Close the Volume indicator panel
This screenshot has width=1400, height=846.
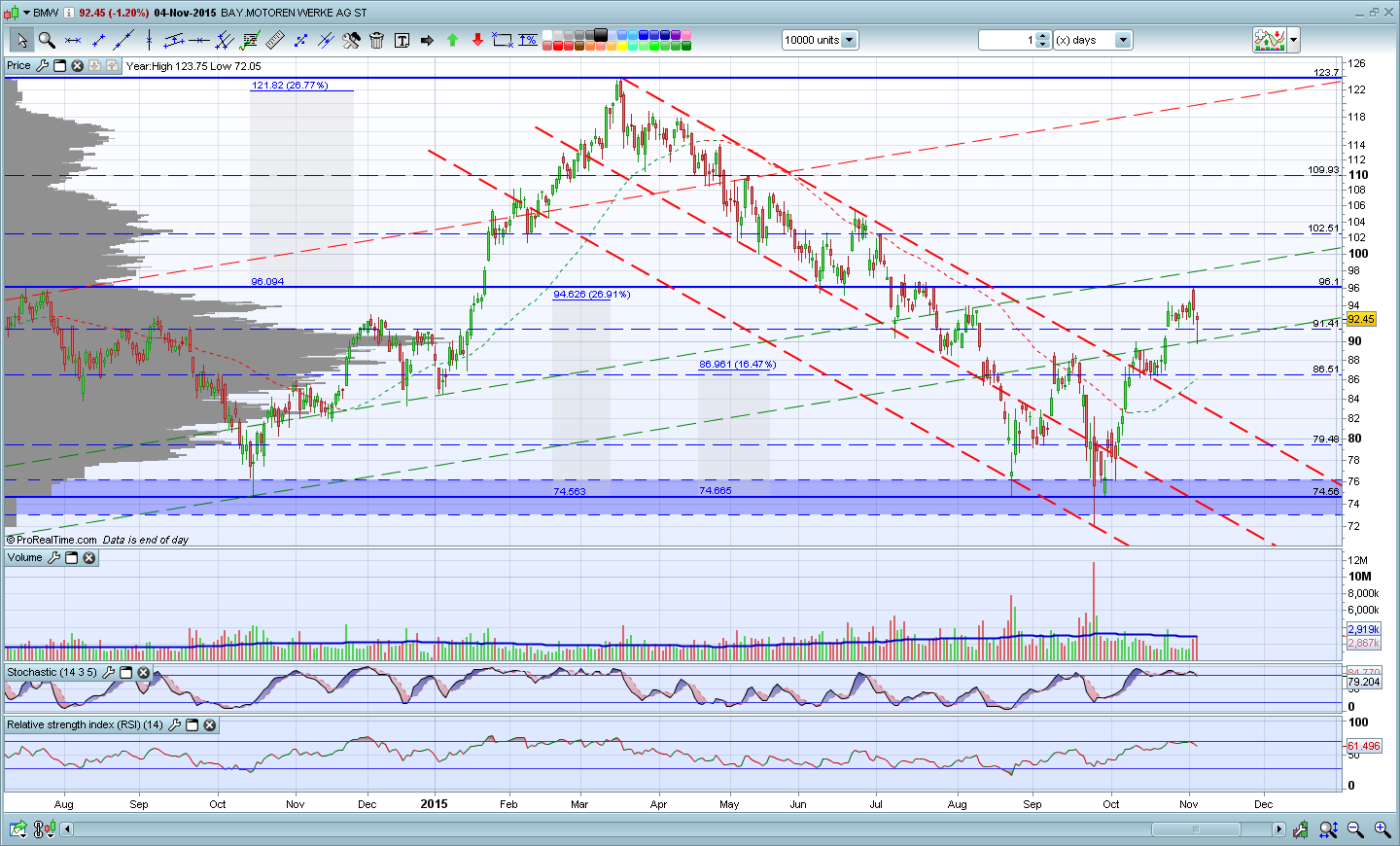pos(89,558)
